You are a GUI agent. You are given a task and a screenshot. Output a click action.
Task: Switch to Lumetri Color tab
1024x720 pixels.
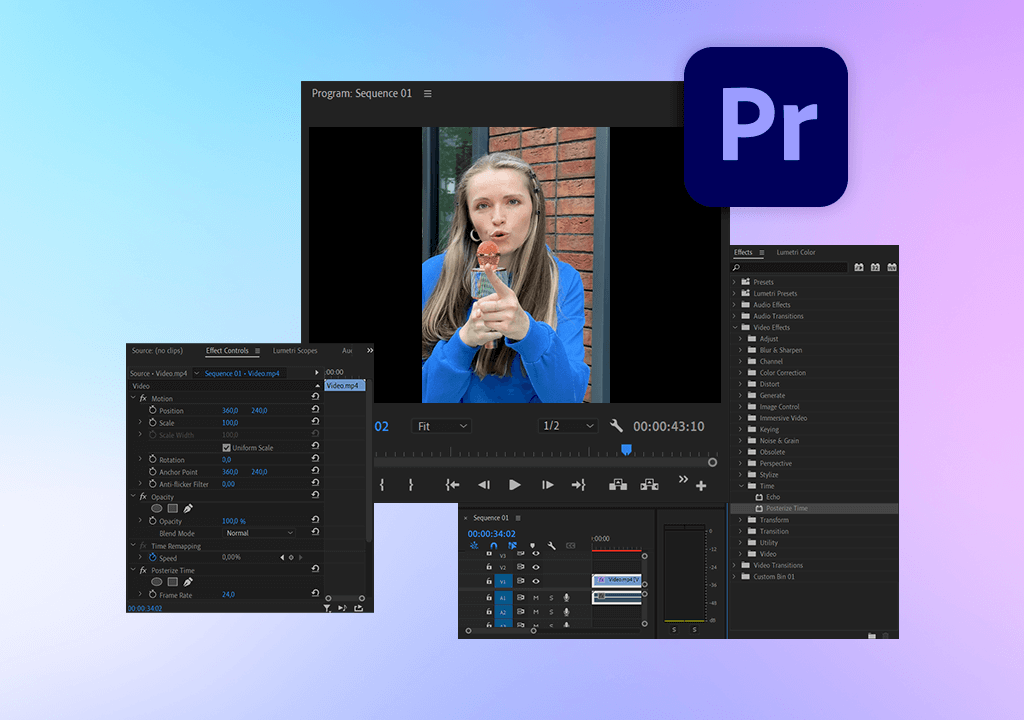pos(795,252)
